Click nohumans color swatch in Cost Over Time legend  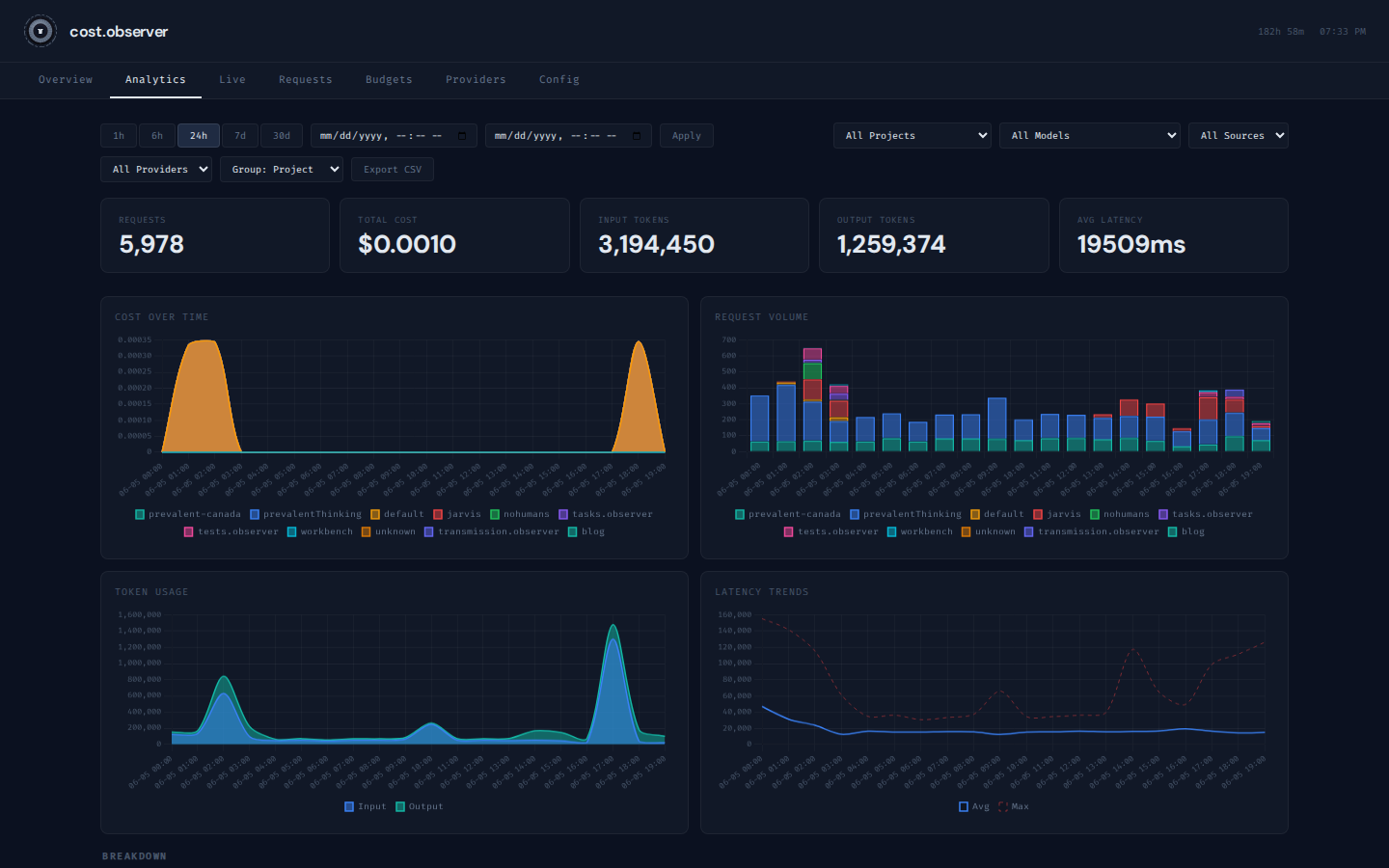point(495,514)
